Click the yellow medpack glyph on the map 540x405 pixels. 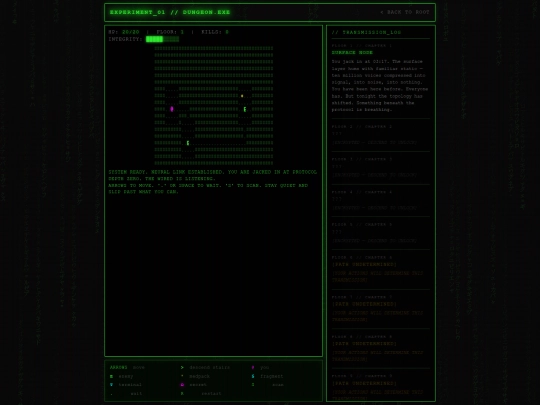click(242, 96)
